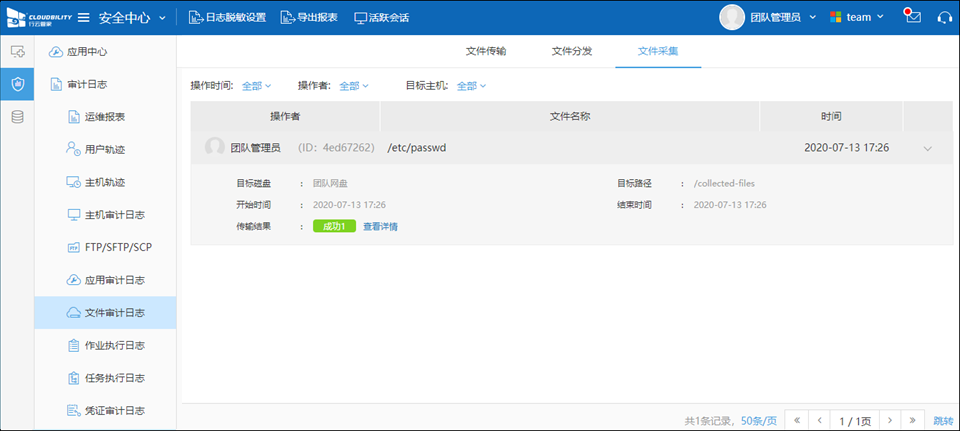Click the headset support icon
Screen dimensions: 960x431
click(943, 17)
